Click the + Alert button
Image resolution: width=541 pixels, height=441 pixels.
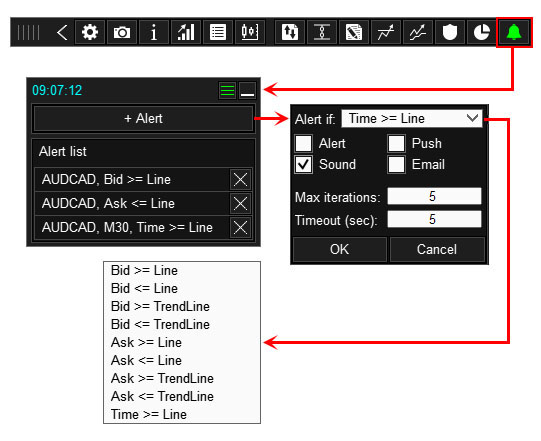(x=143, y=119)
